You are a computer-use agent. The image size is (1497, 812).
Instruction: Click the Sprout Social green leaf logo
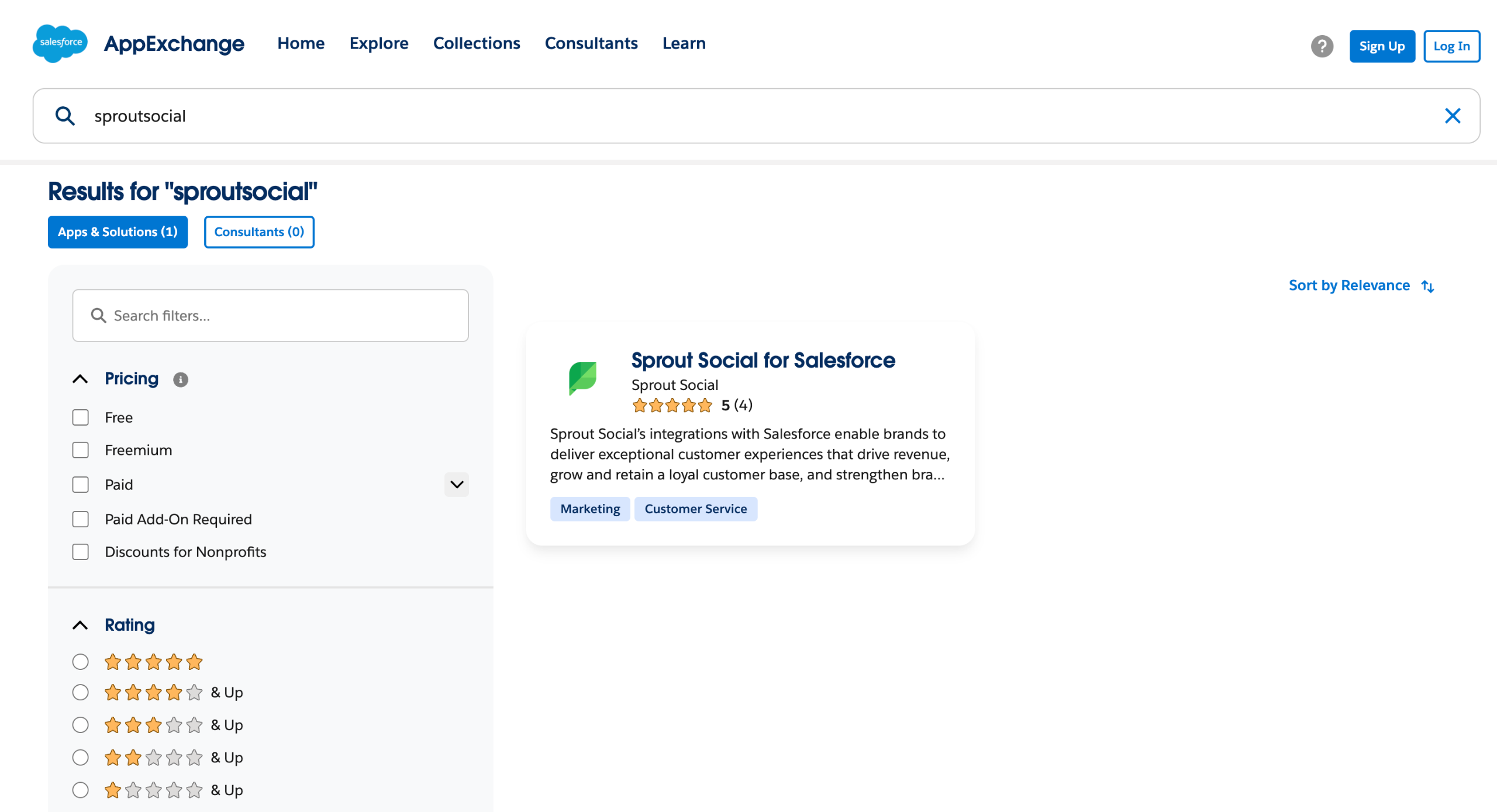click(582, 377)
